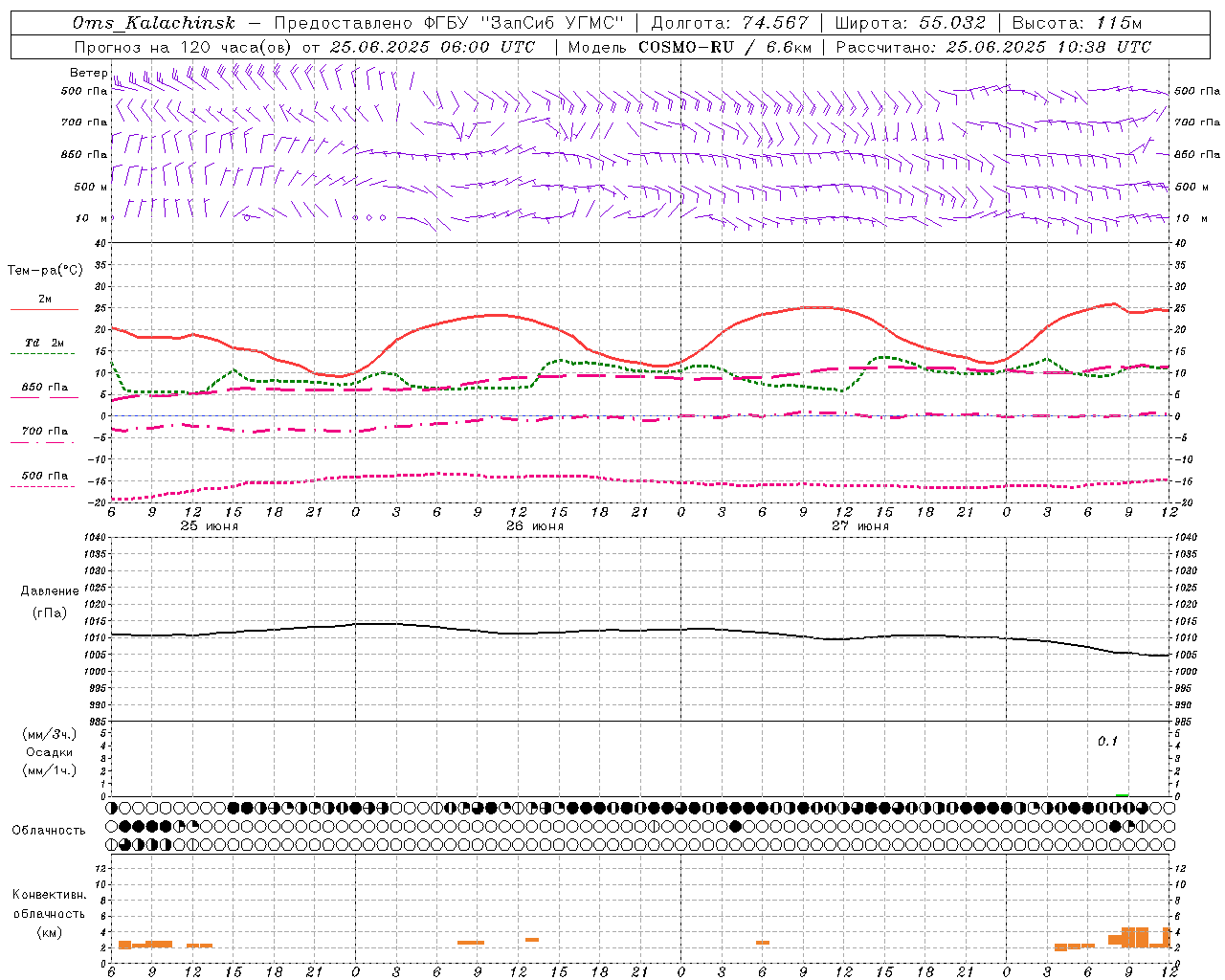This screenshot has width=1225, height=980.
Task: Click the latitude value 55.032
Action: click(x=952, y=23)
